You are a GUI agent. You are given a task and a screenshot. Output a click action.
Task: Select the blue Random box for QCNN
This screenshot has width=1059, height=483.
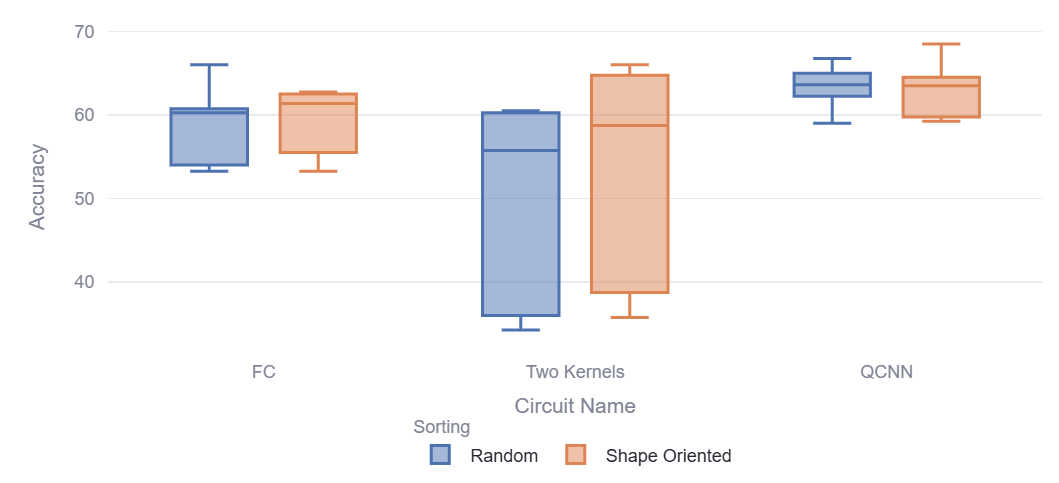click(832, 85)
